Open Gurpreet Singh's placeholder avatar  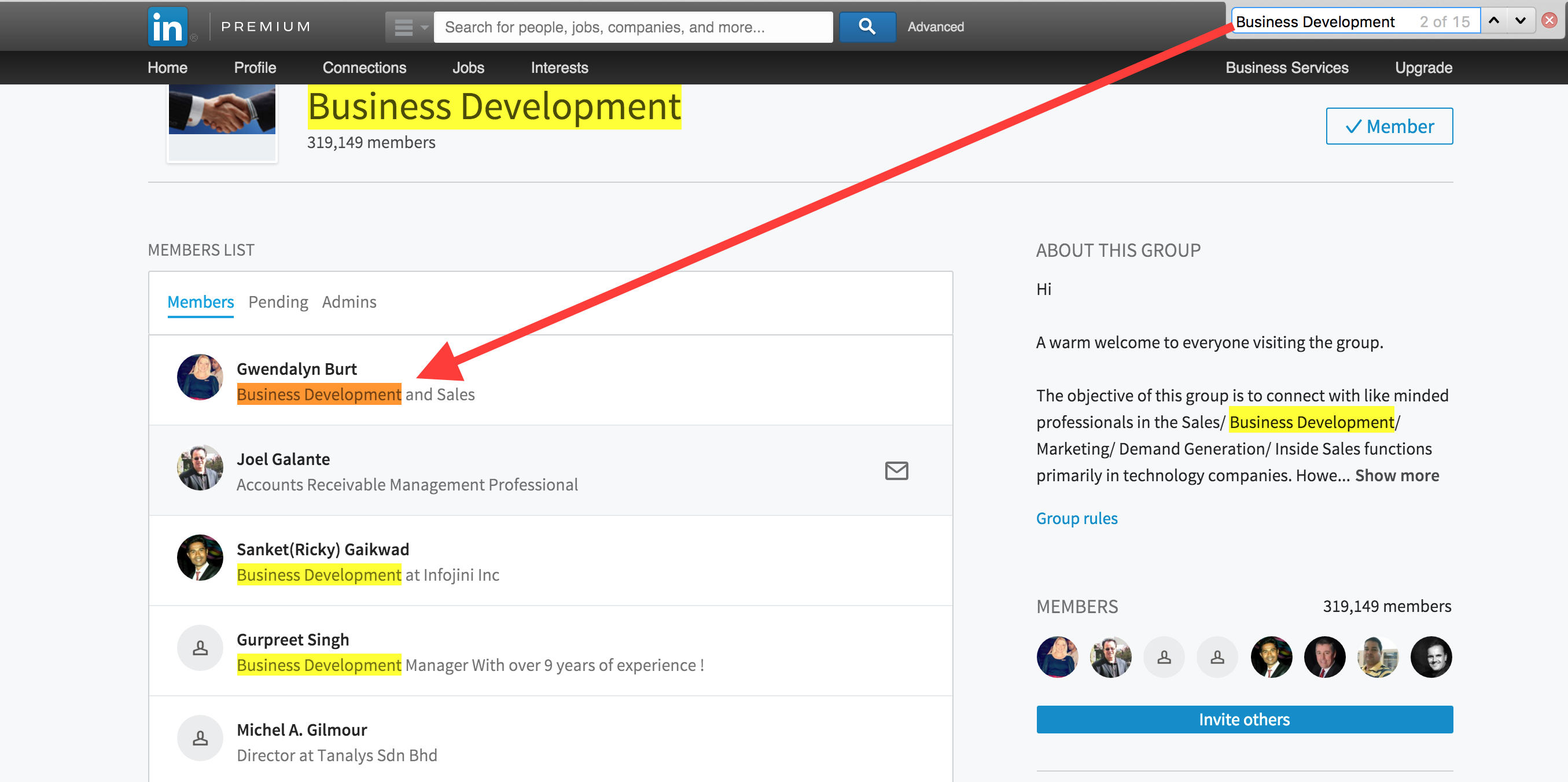point(200,647)
